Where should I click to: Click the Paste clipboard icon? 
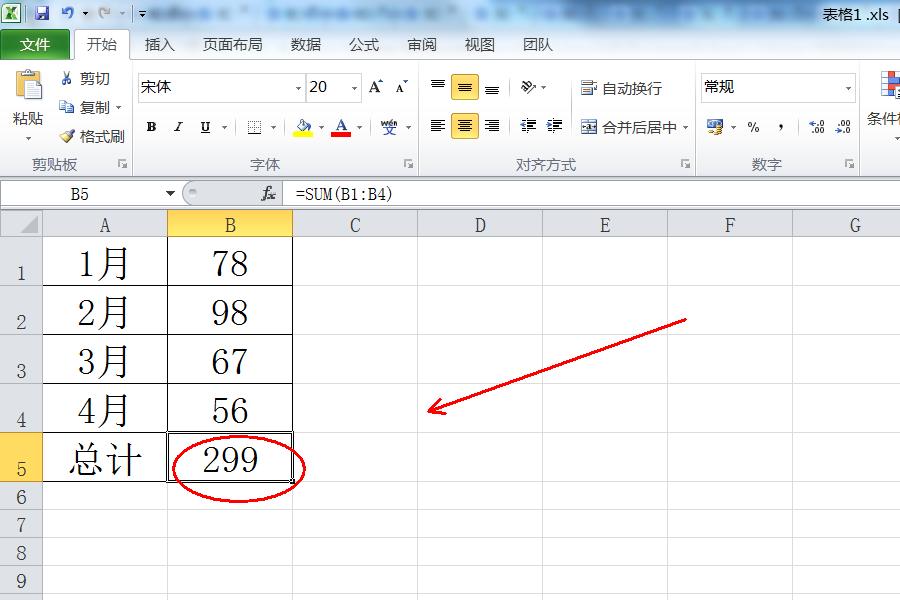click(28, 86)
